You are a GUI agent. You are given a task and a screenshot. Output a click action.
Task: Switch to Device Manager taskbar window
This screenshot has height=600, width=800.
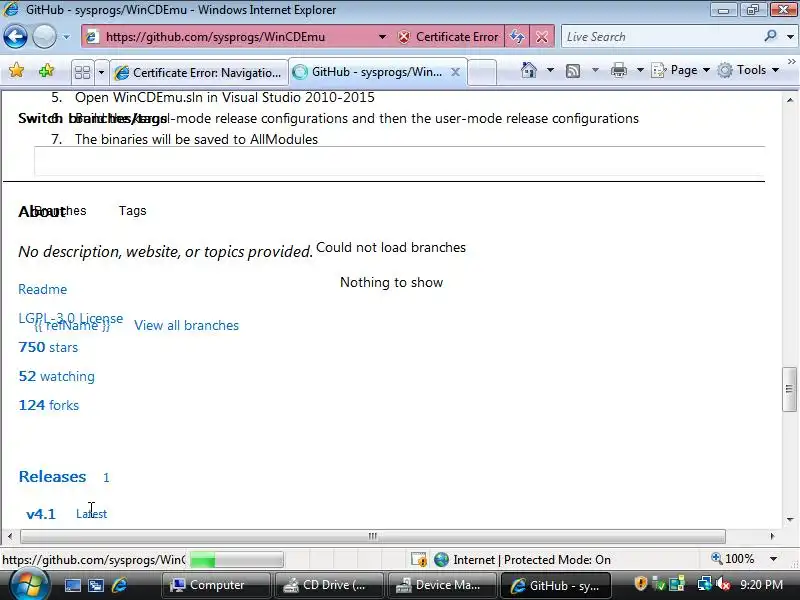[442, 585]
